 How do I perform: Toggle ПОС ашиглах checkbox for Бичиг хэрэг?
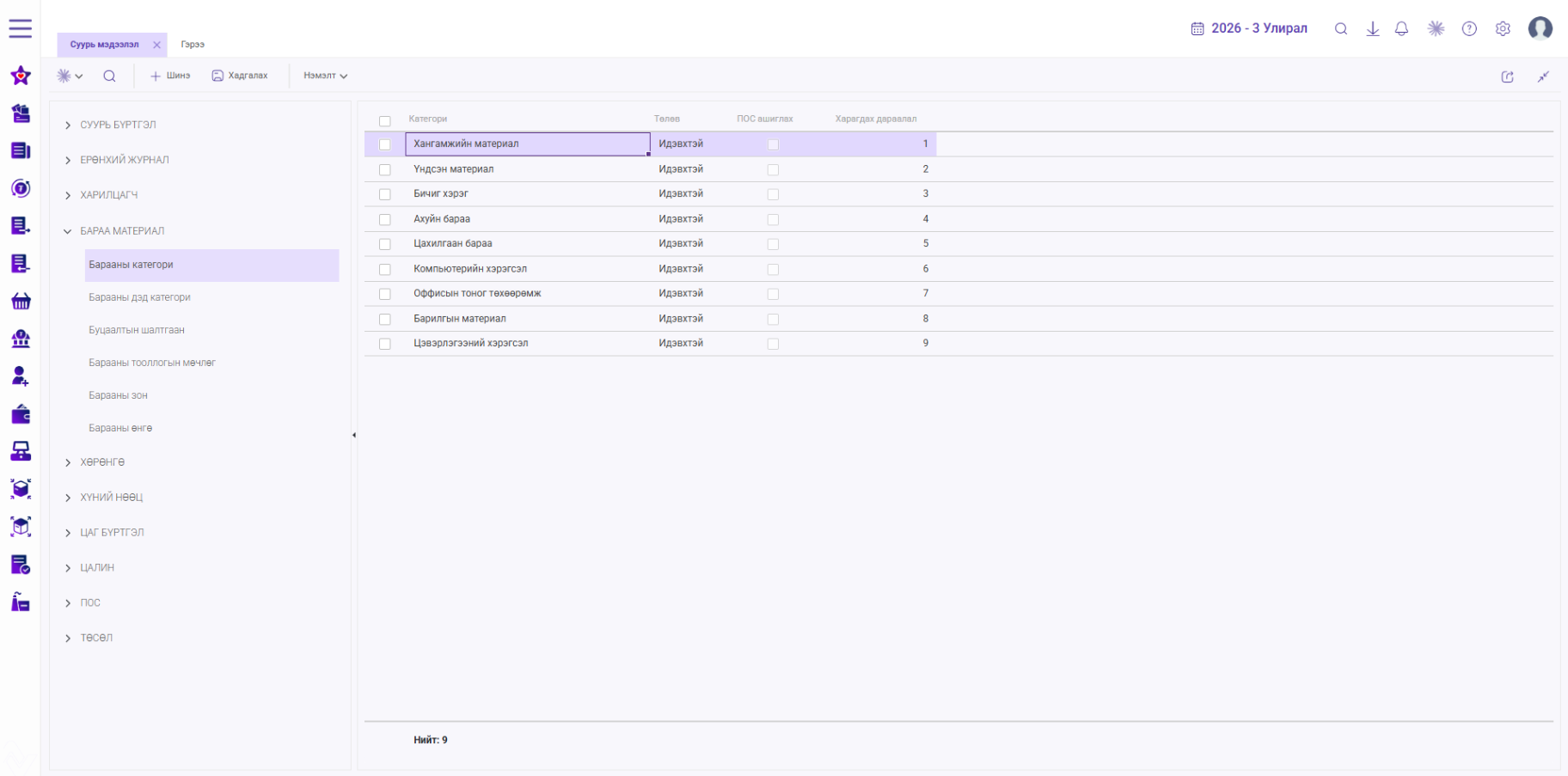(x=773, y=195)
